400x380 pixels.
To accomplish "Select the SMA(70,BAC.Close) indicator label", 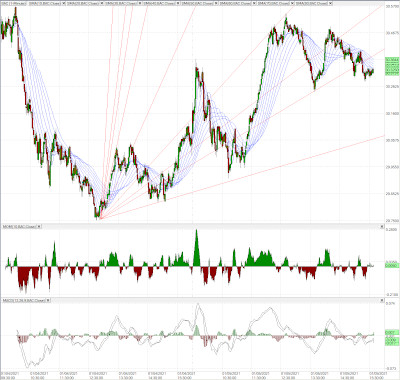I will 273,3.
